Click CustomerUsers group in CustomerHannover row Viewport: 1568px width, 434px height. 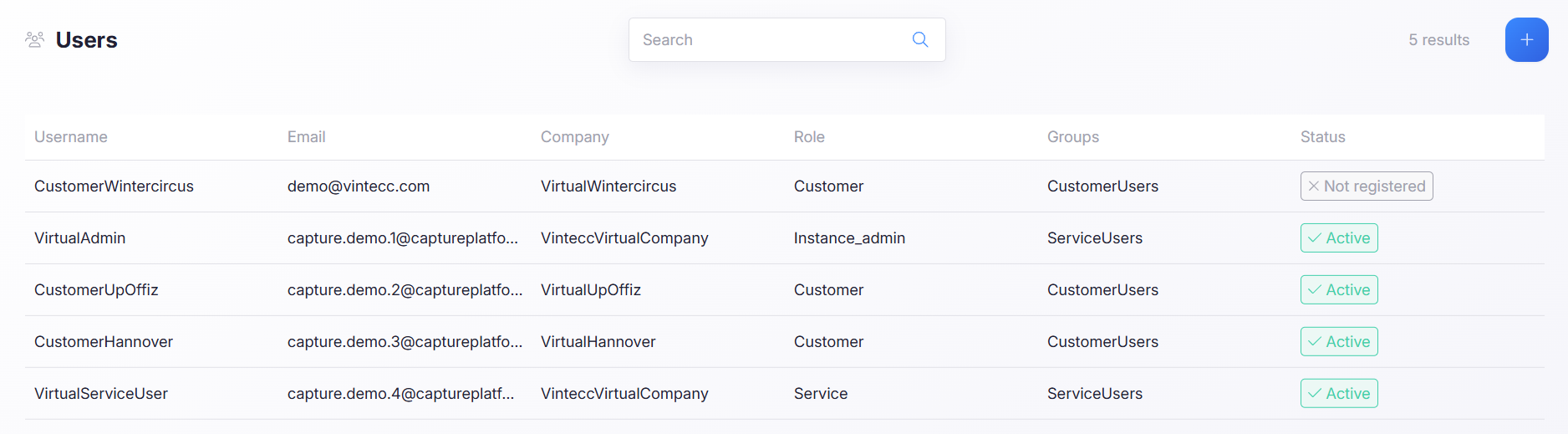coord(1102,342)
